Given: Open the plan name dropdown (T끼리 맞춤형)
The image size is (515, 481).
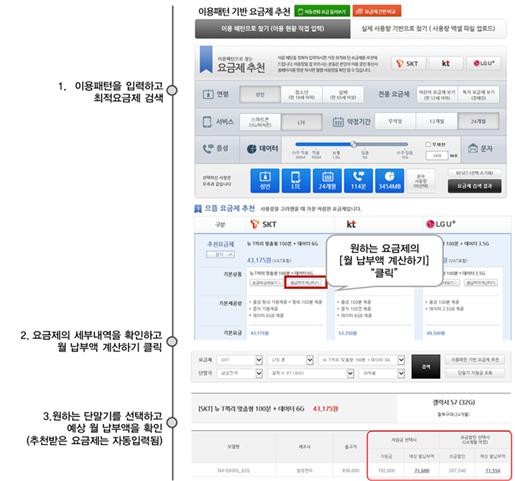Looking at the screenshot, I should coord(362,360).
